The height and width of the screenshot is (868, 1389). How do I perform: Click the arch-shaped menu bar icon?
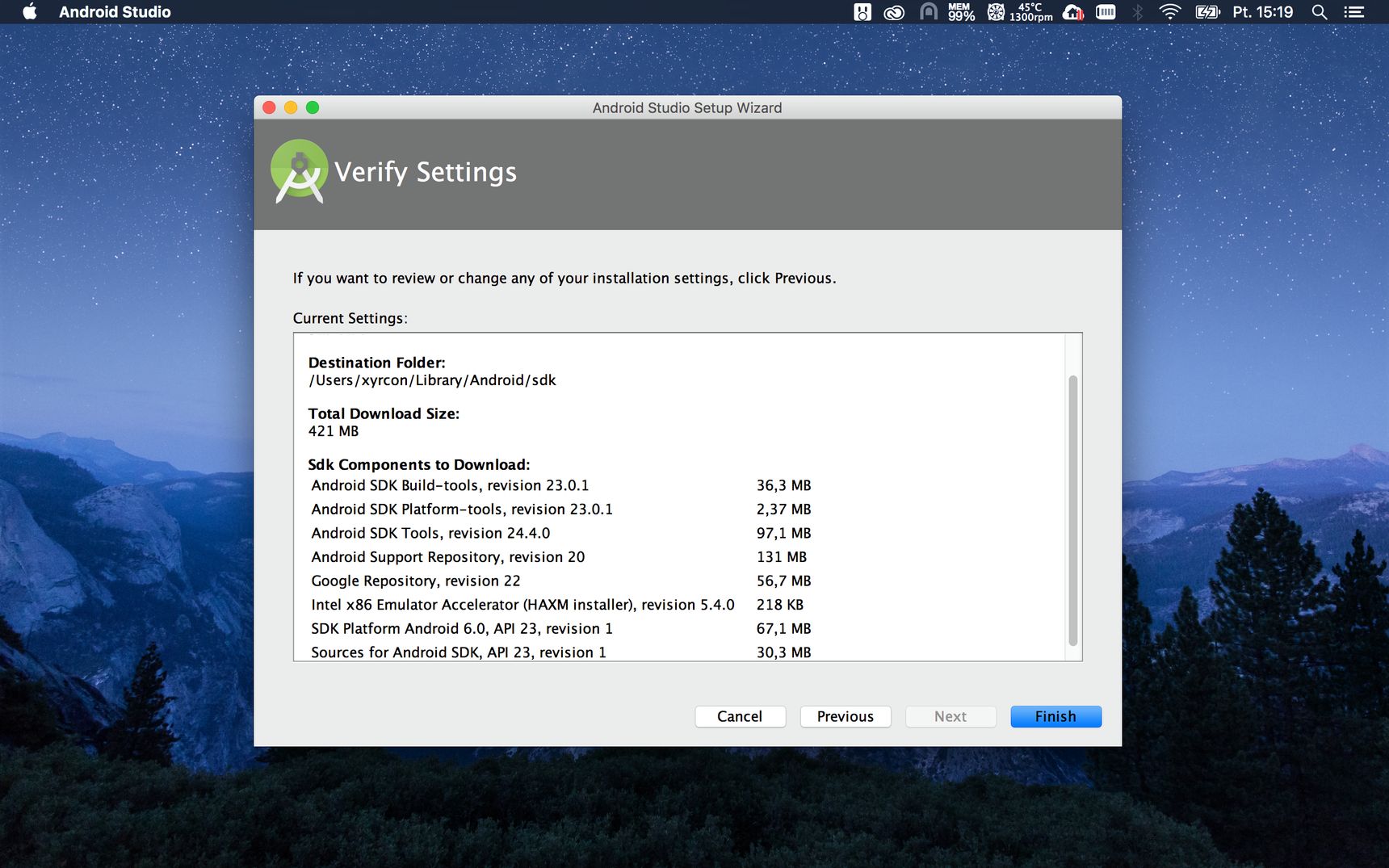pyautogui.click(x=929, y=11)
